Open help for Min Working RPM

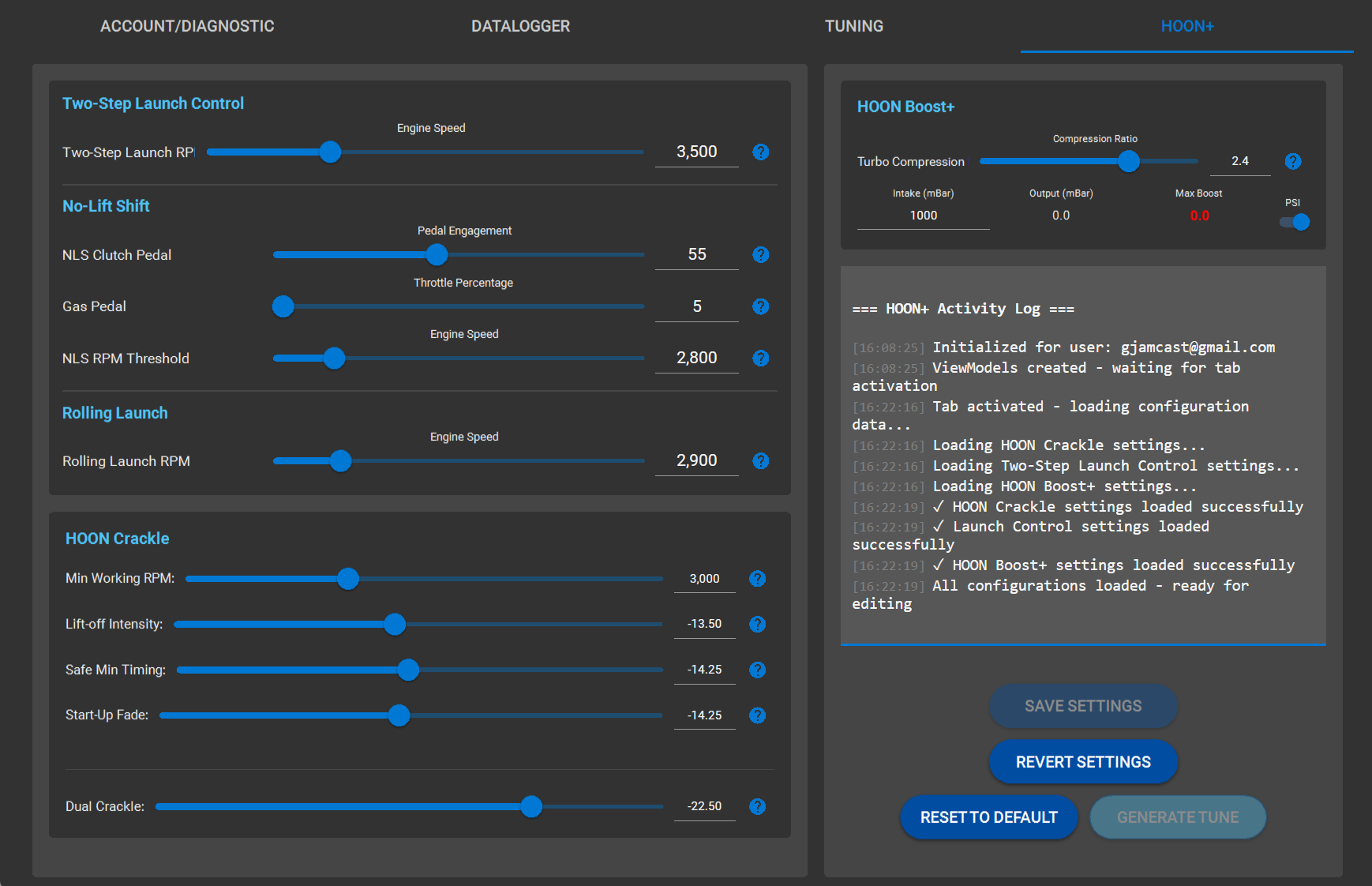click(757, 578)
